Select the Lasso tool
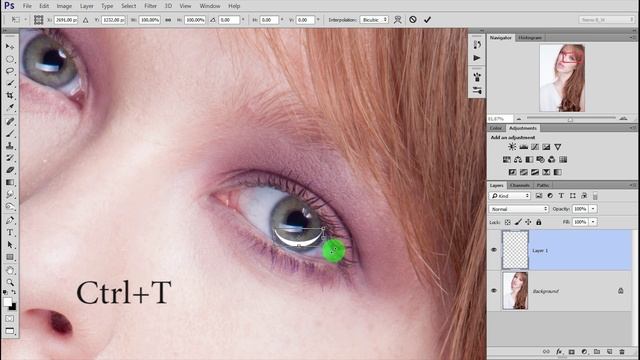 [10, 71]
